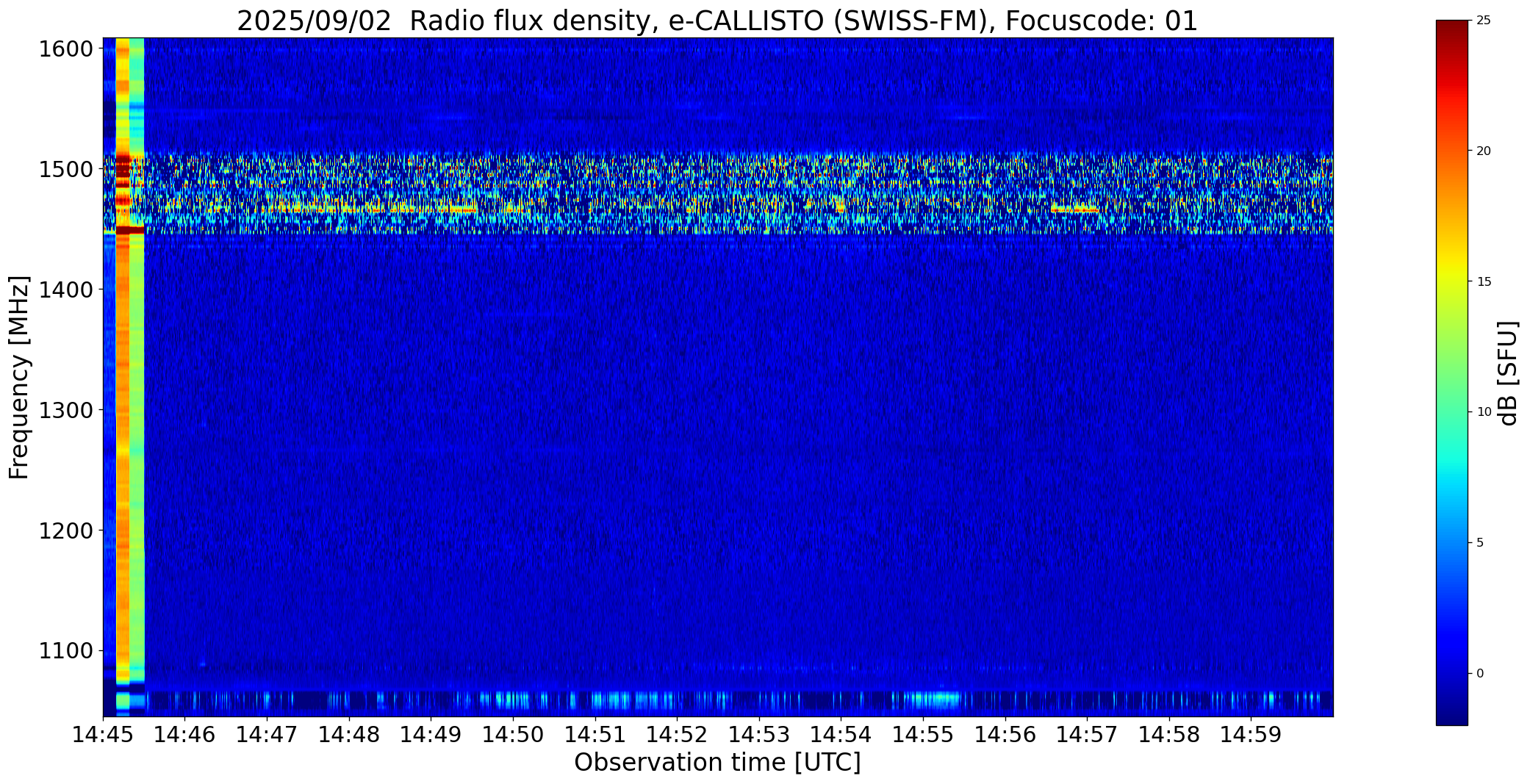
Task: Click the colorbar tick value 15
Action: [x=1483, y=281]
